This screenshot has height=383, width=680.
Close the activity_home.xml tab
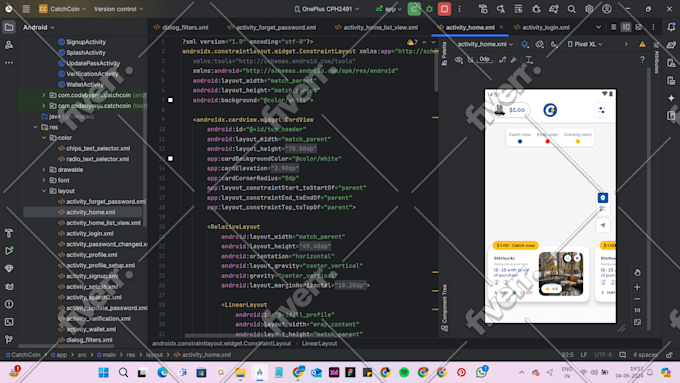coord(502,27)
